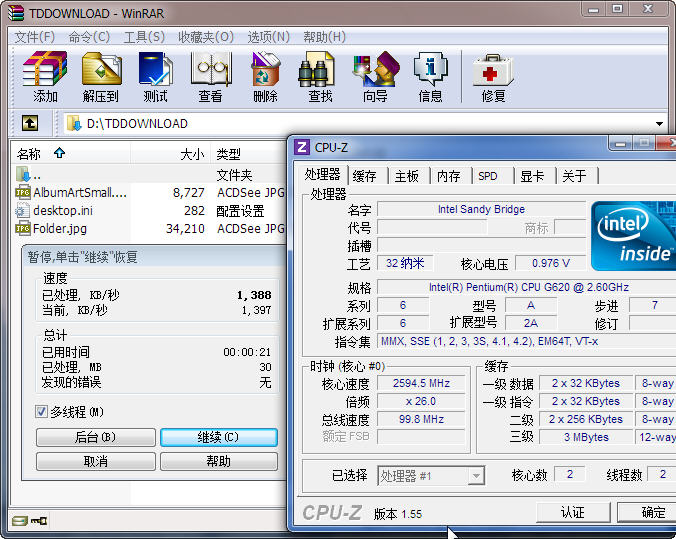Screen dimensions: 676x539
Task: Open the 收藏夹(O) menu
Action: (206, 37)
